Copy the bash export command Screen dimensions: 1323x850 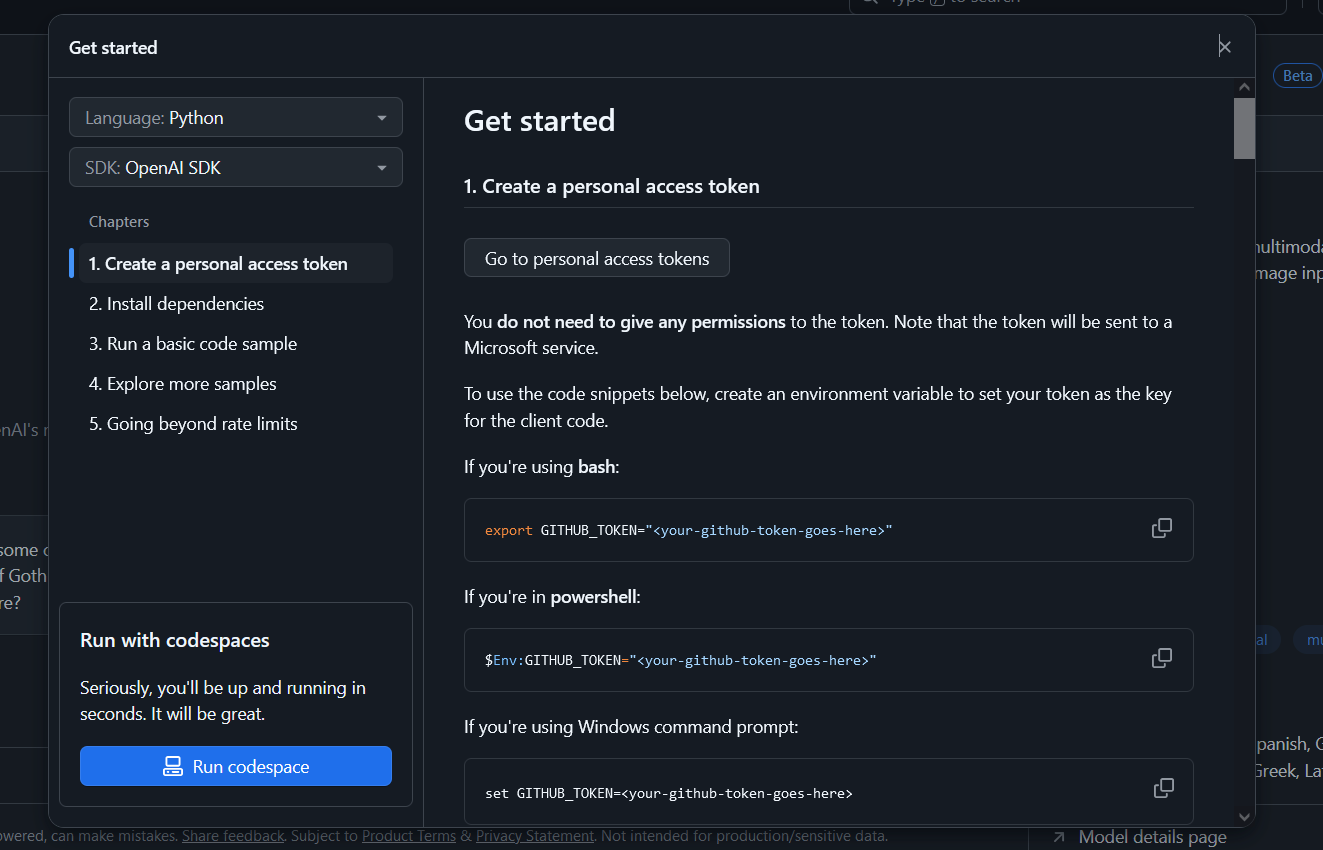coord(1161,529)
